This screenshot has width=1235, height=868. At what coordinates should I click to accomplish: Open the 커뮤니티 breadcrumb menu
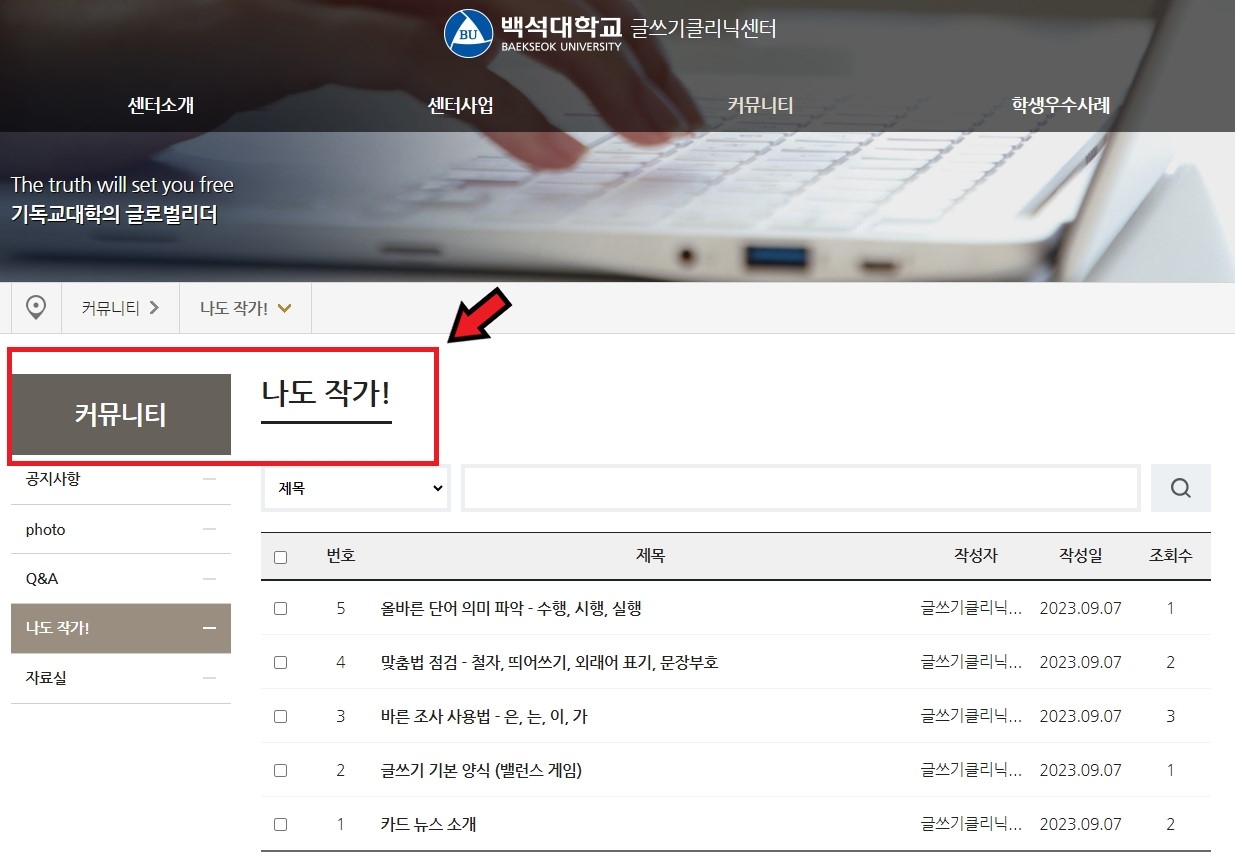[120, 308]
